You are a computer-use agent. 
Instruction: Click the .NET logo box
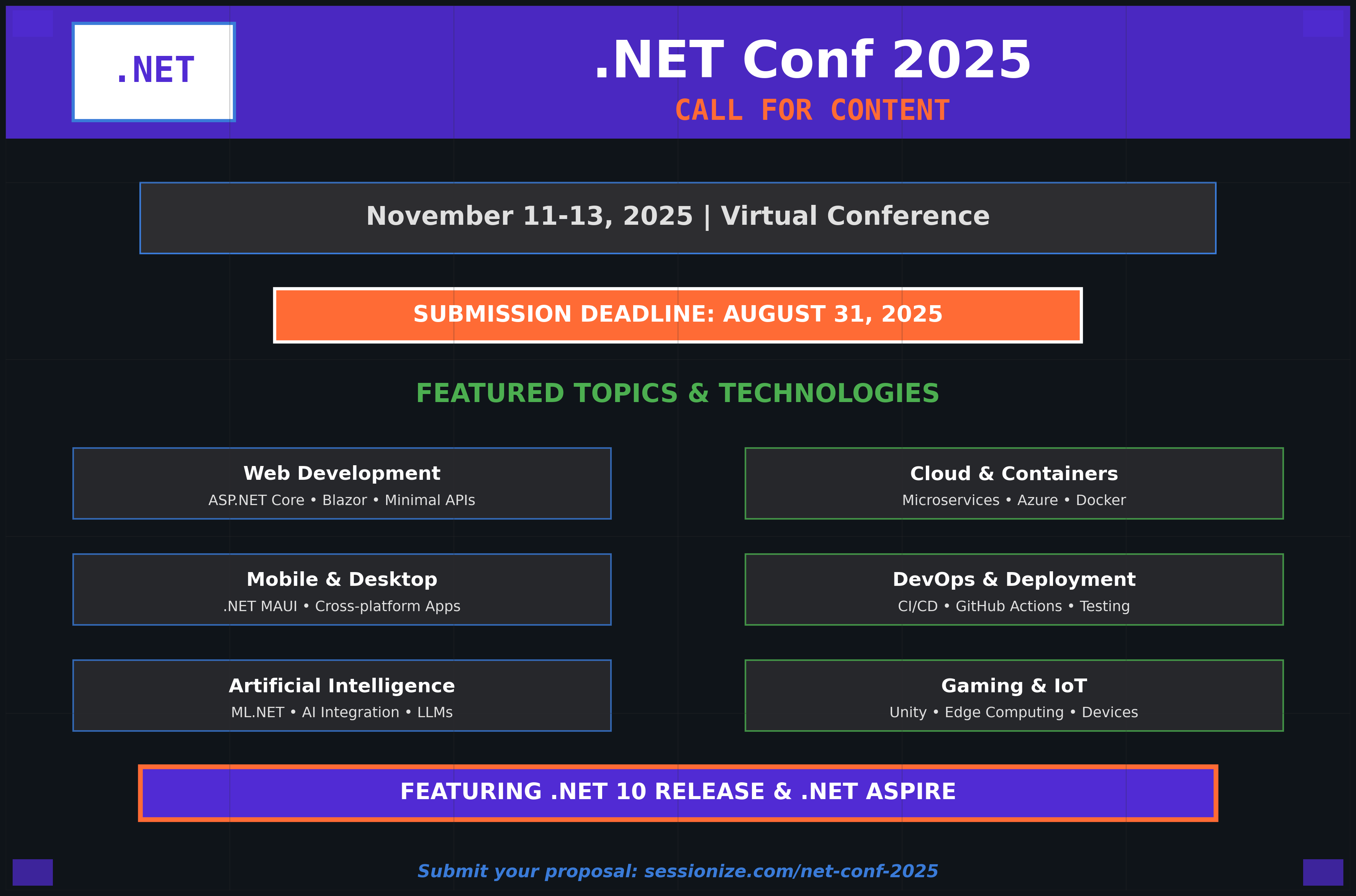[x=153, y=72]
